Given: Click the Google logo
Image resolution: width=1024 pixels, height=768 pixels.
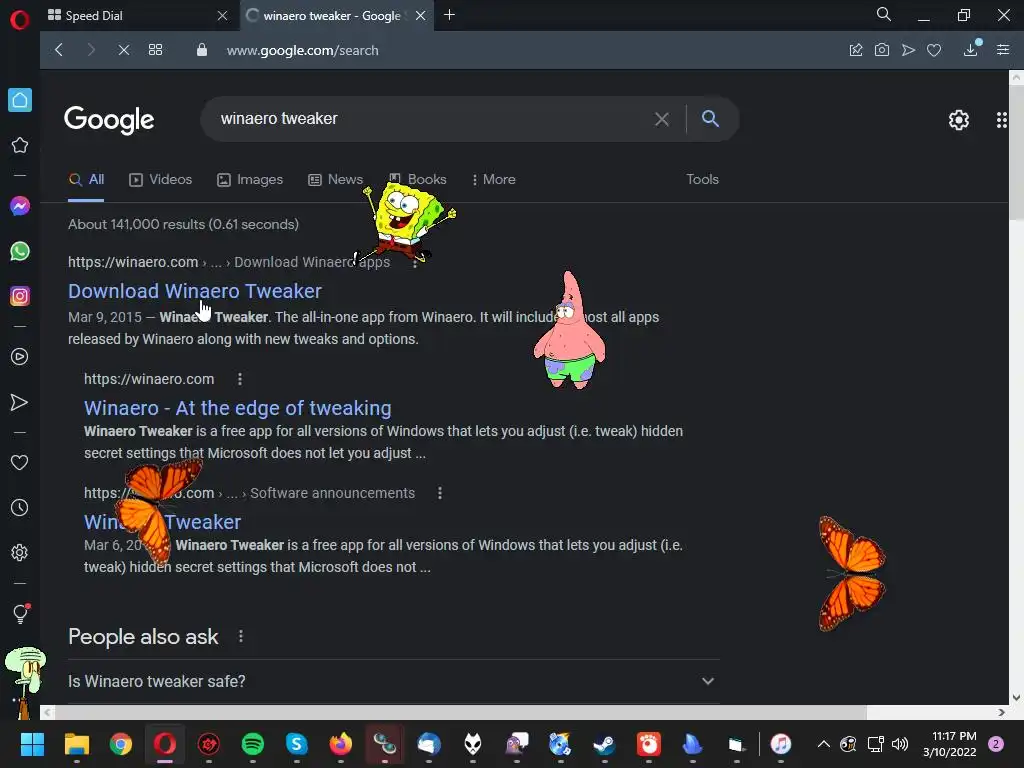Looking at the screenshot, I should [109, 120].
